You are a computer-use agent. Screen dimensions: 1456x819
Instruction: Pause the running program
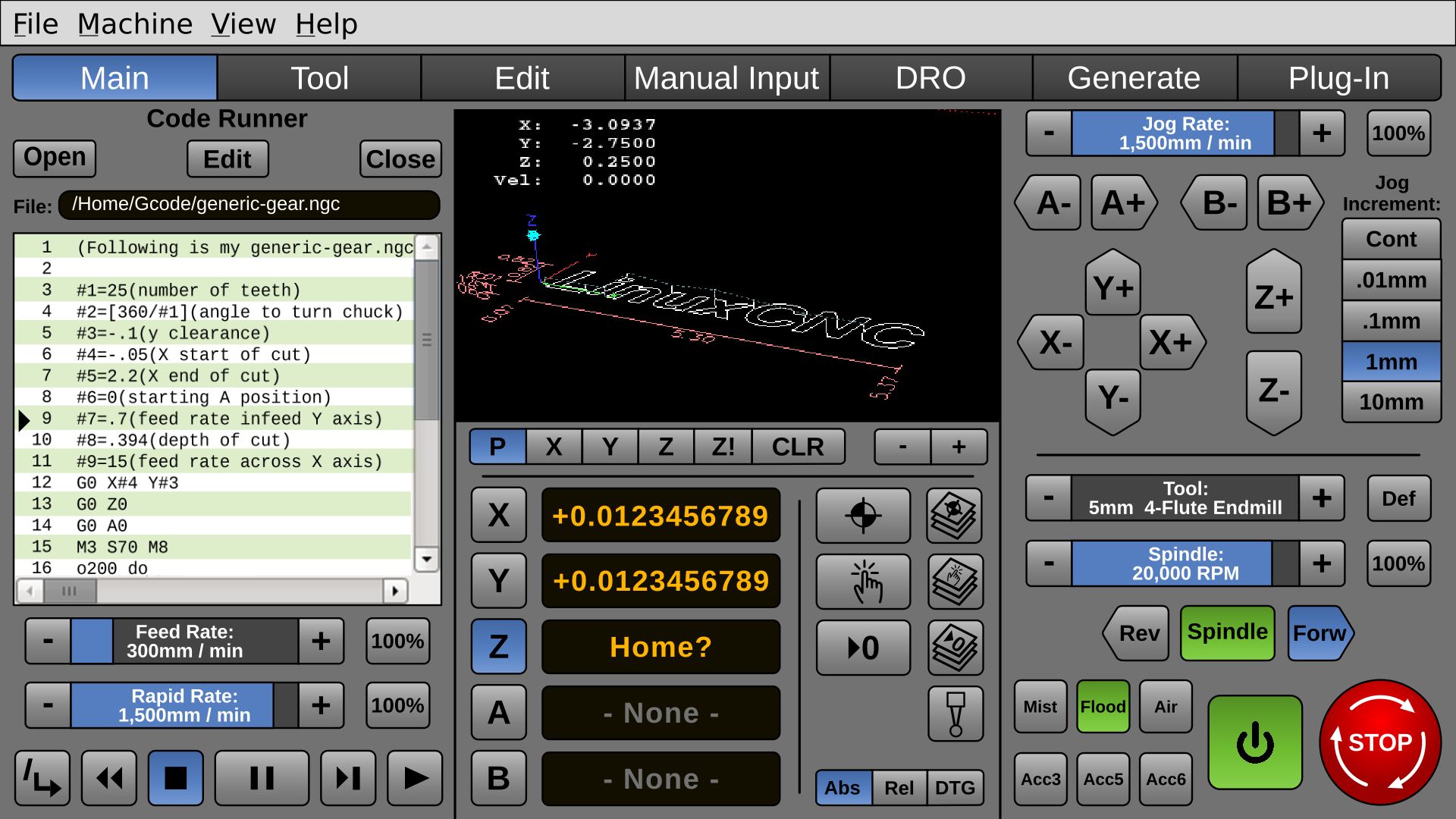(x=262, y=778)
